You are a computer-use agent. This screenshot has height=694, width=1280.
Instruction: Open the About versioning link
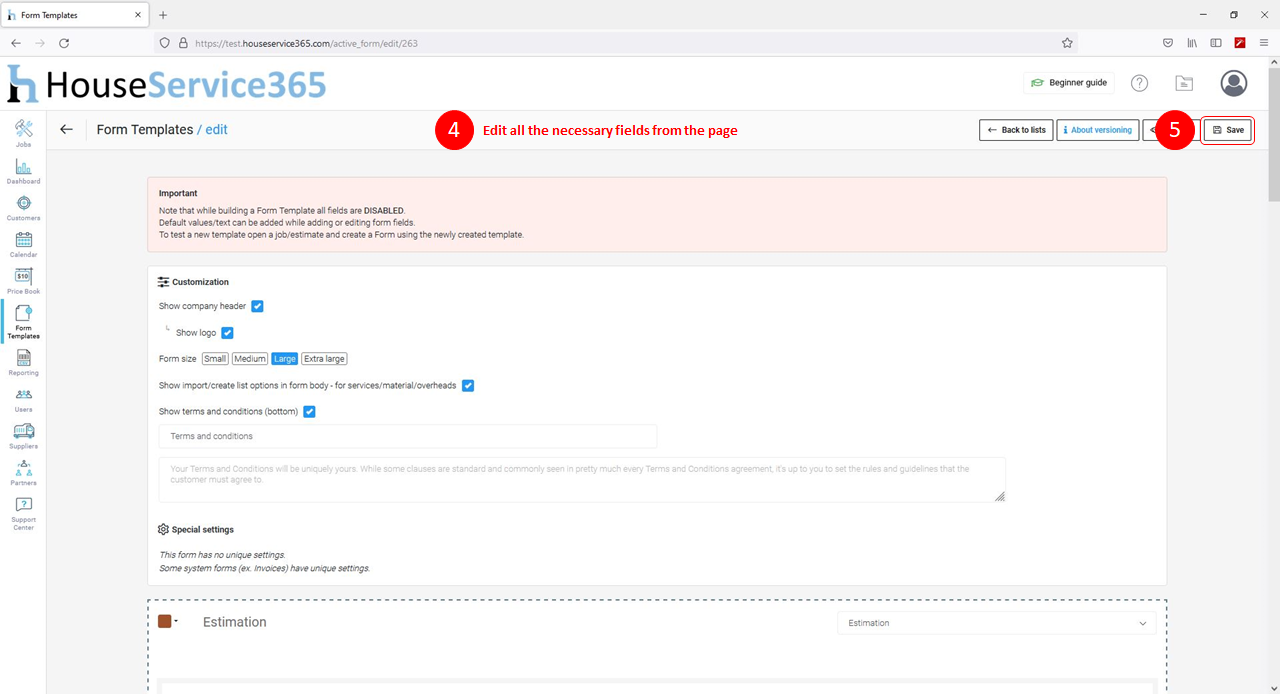click(x=1098, y=130)
